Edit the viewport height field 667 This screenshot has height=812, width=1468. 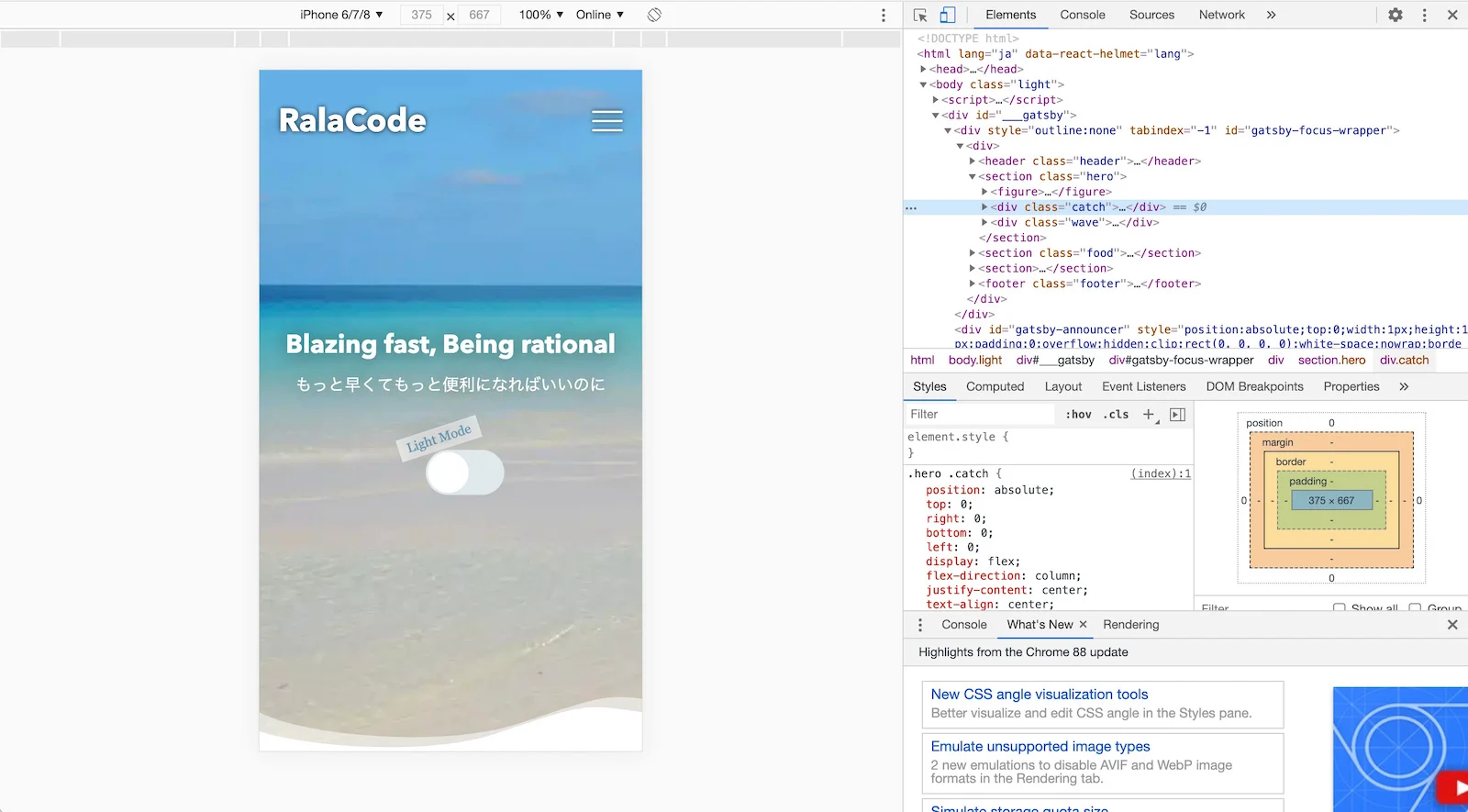click(x=479, y=15)
